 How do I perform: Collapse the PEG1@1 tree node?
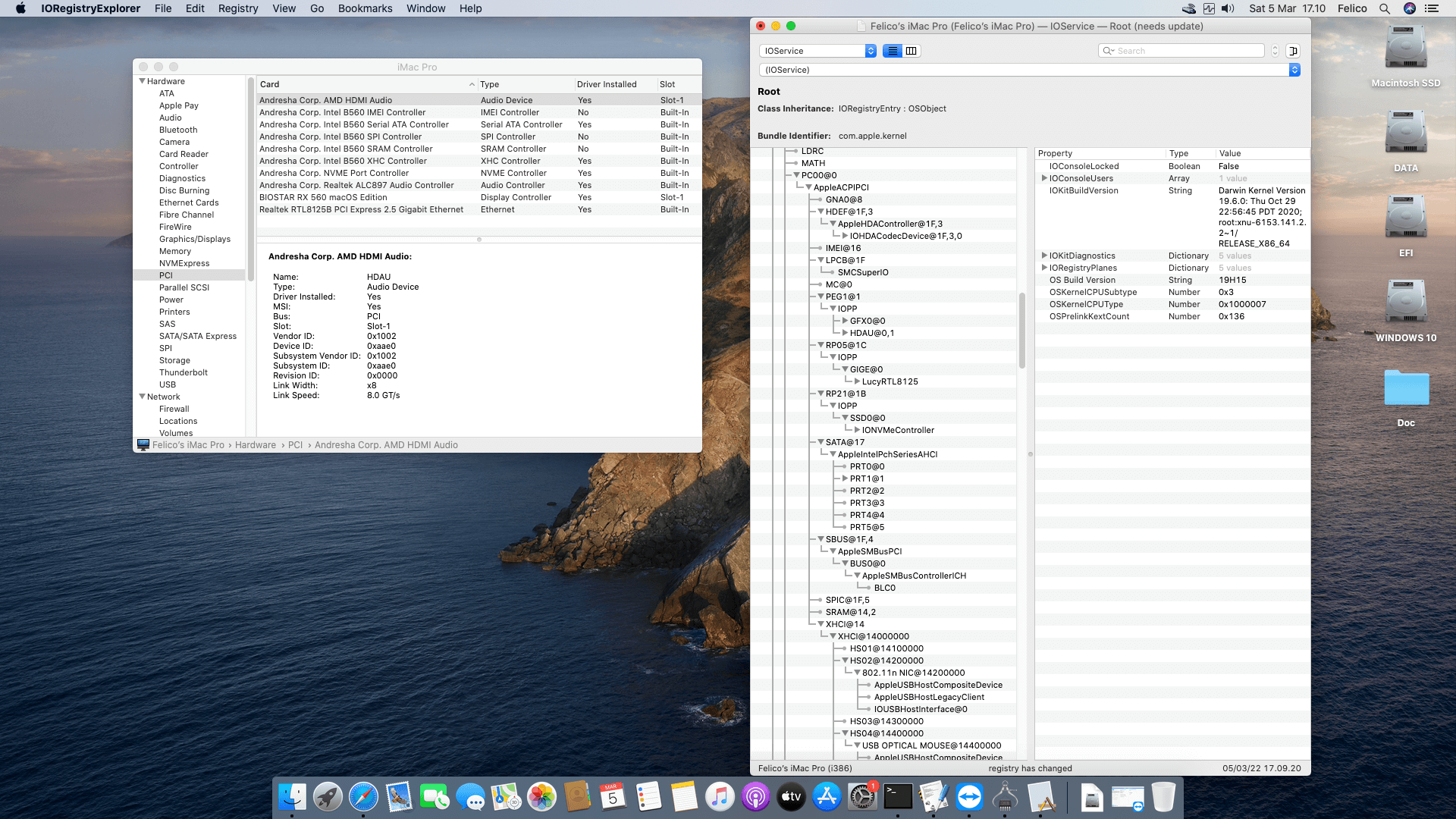[x=821, y=297]
